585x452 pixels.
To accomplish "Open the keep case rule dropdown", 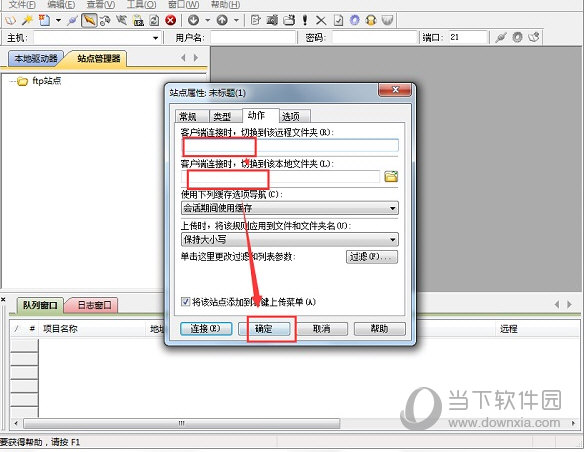I will click(290, 239).
